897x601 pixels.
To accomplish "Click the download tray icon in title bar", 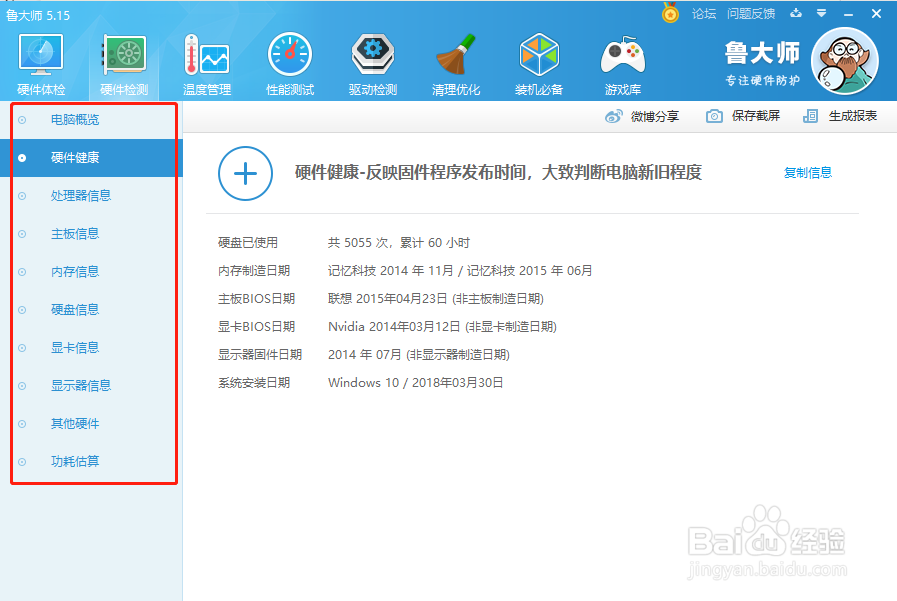I will (x=796, y=13).
